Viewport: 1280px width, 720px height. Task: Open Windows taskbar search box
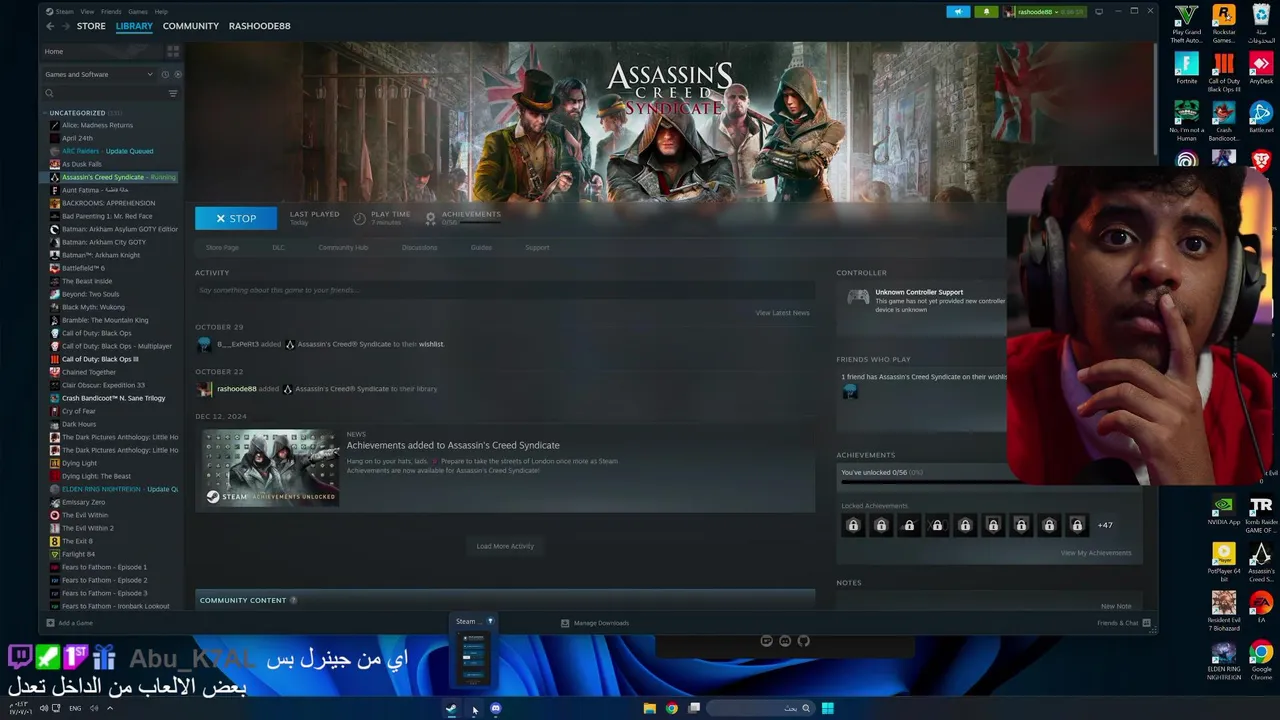759,708
